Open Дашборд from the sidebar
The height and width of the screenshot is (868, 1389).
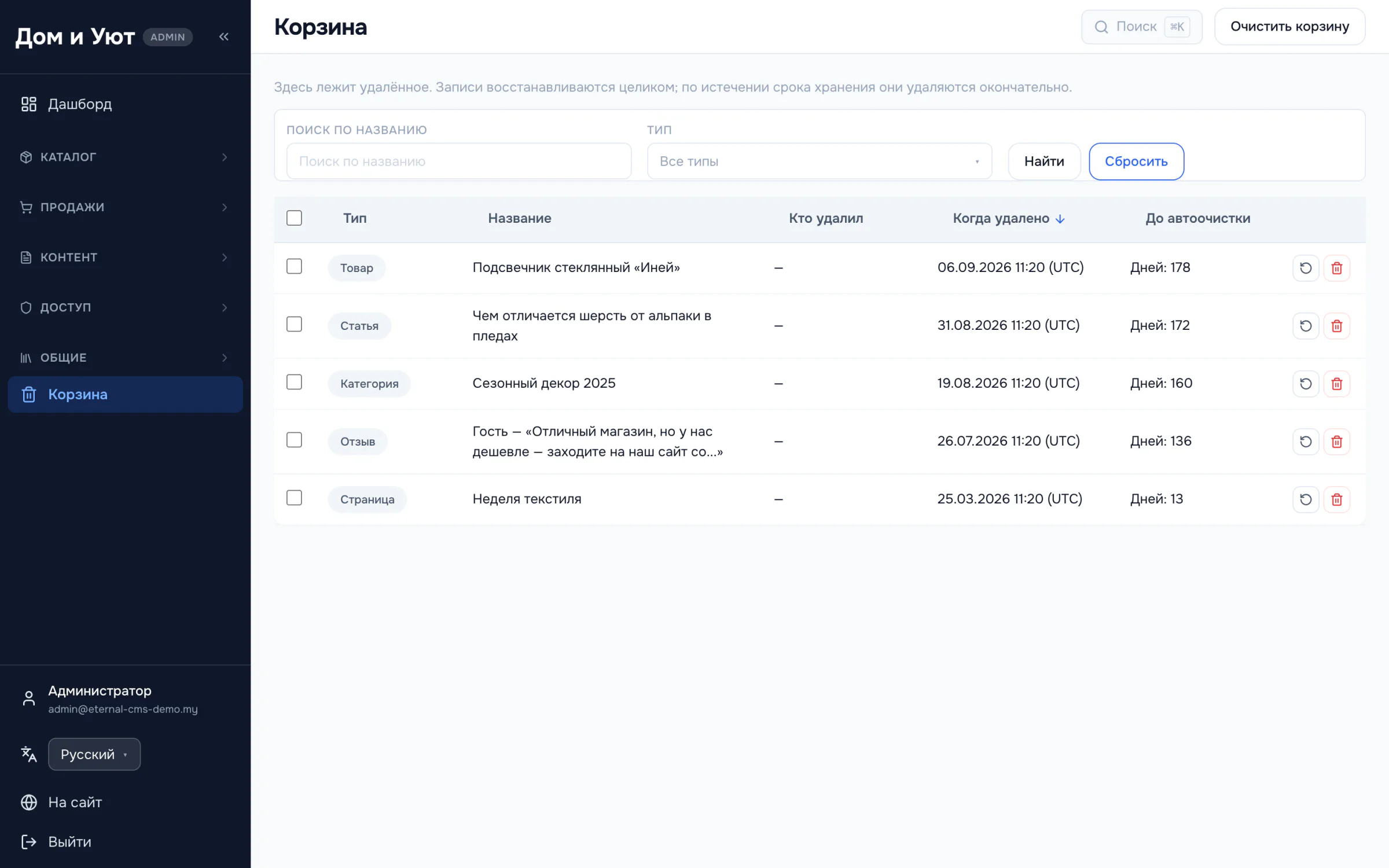pos(125,104)
